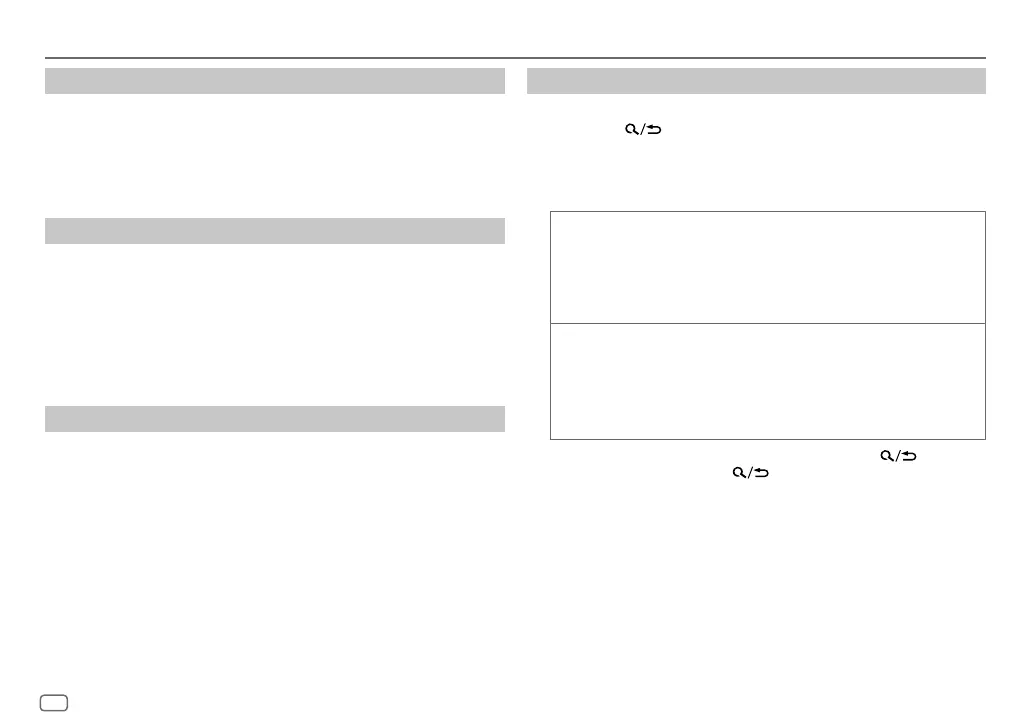Screen dimensions: 1032x726
Task: Click the thin horizontal rule across the page top
Action: (515, 58)
